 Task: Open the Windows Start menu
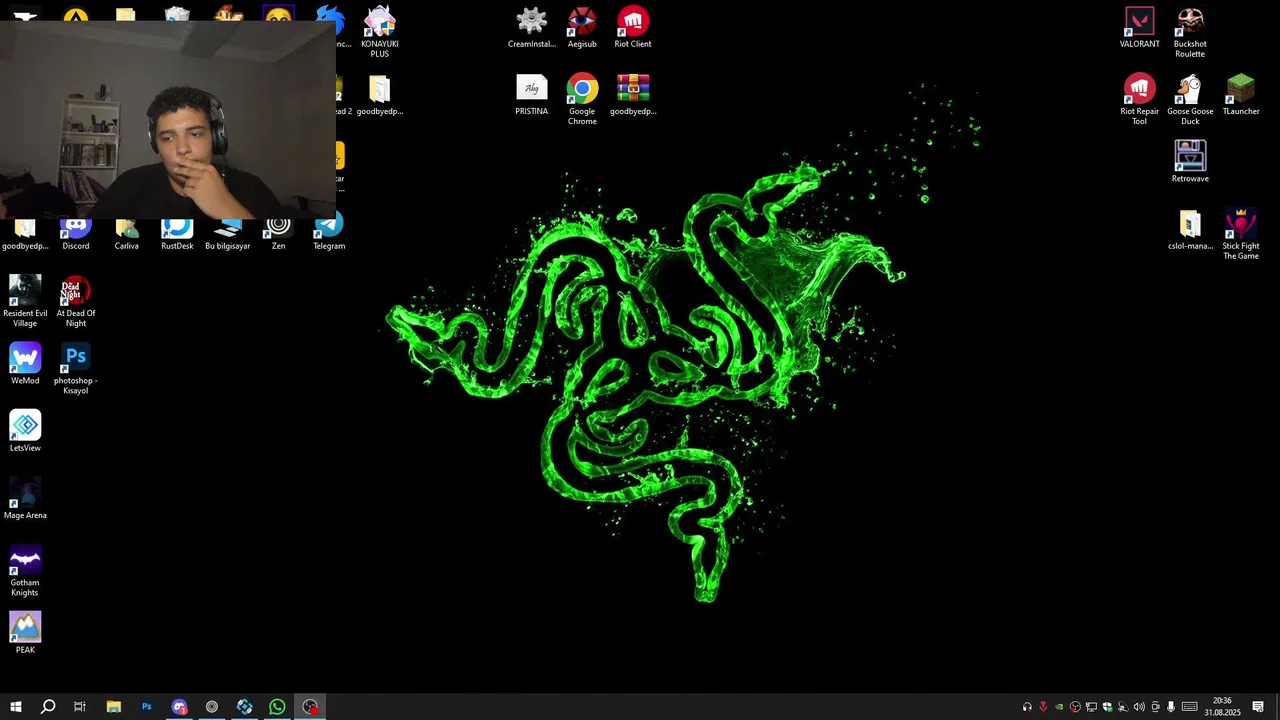16,707
